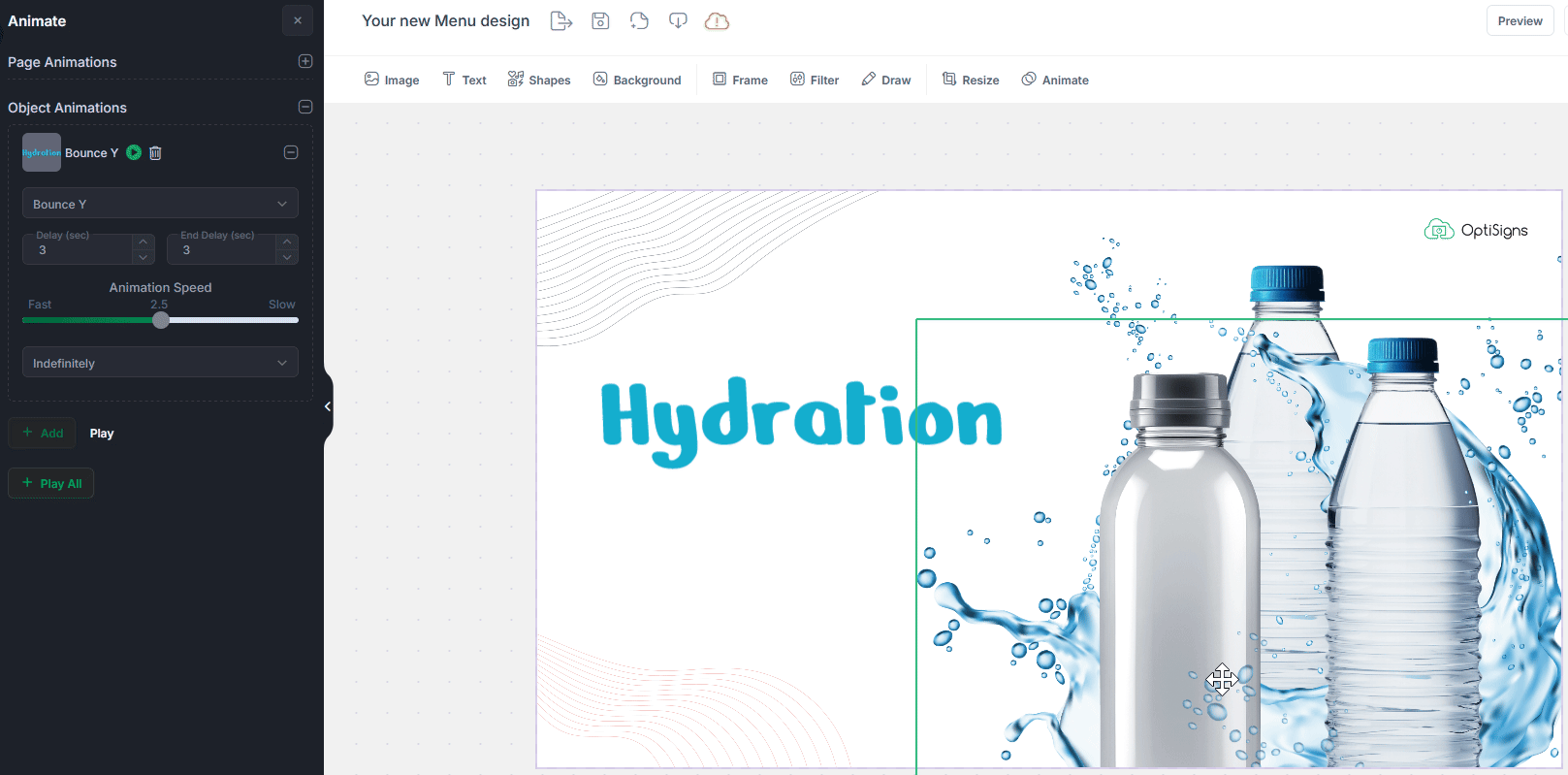This screenshot has height=775, width=1568.
Task: Click the End Delay (sec) input field
Action: (x=221, y=249)
